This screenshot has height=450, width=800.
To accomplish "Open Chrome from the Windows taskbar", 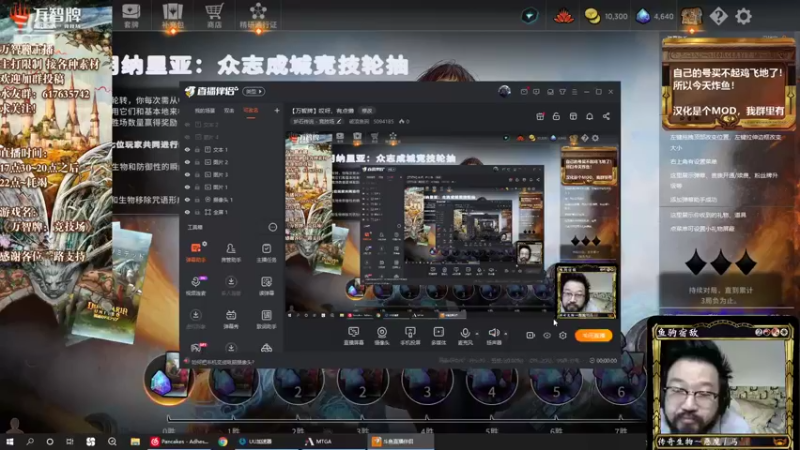I will (222, 441).
